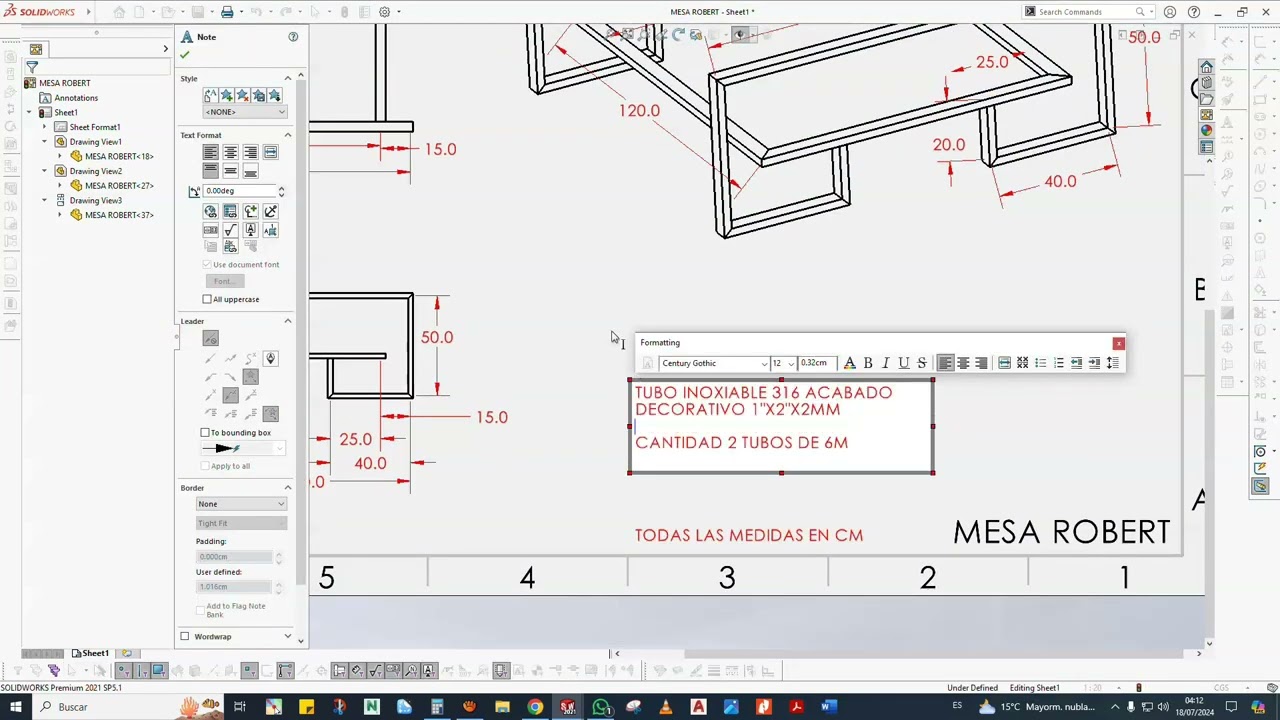Open Word from the taskbar
The image size is (1280, 720).
(x=828, y=707)
